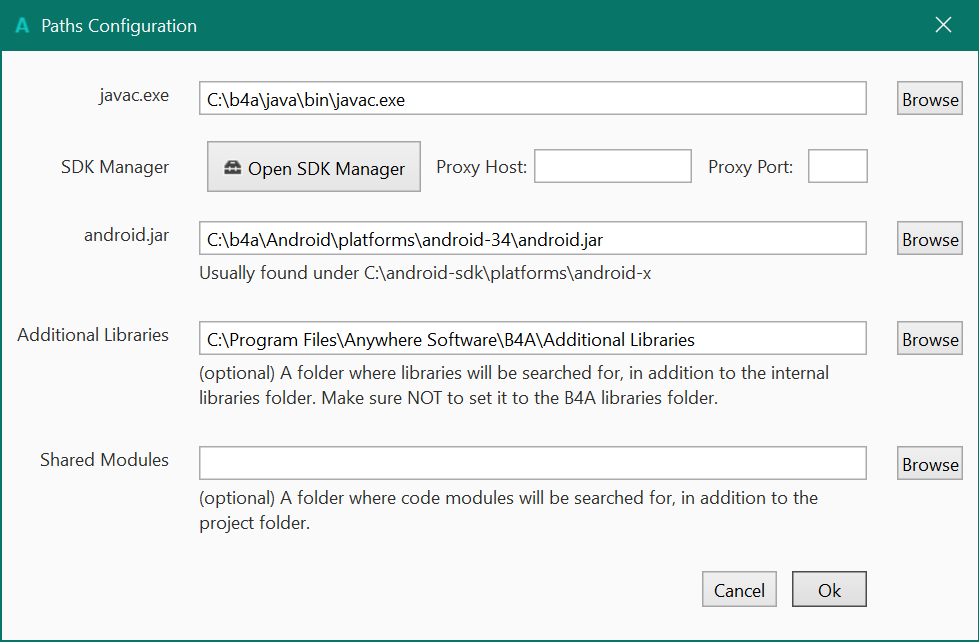Click the toolbox icon on Open SDK Manager

click(232, 168)
